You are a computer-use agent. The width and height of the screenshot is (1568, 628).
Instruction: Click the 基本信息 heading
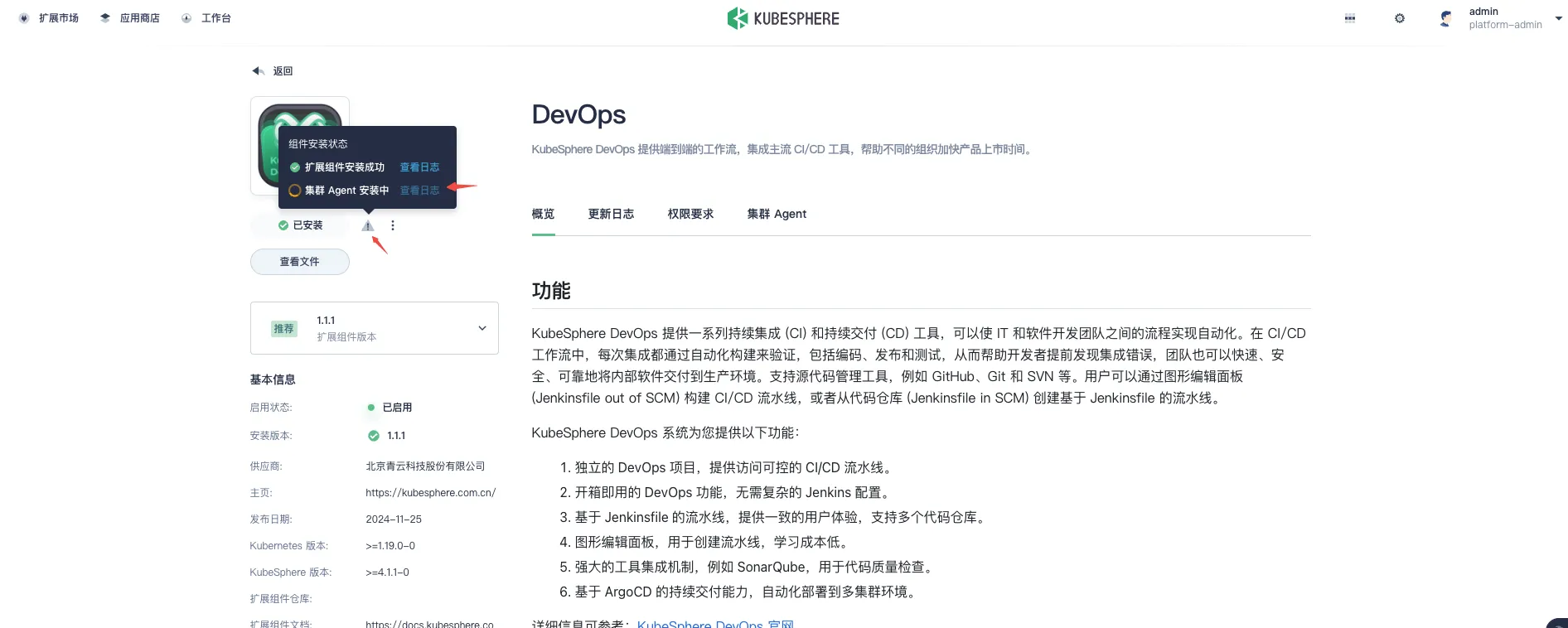(273, 379)
